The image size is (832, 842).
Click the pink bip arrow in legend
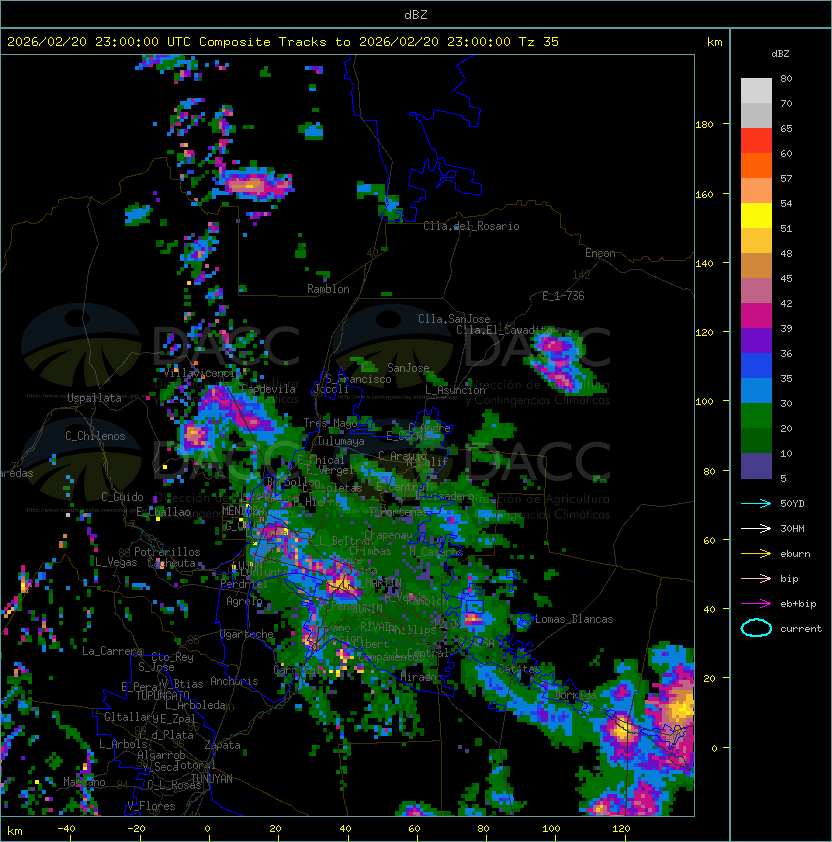[756, 578]
